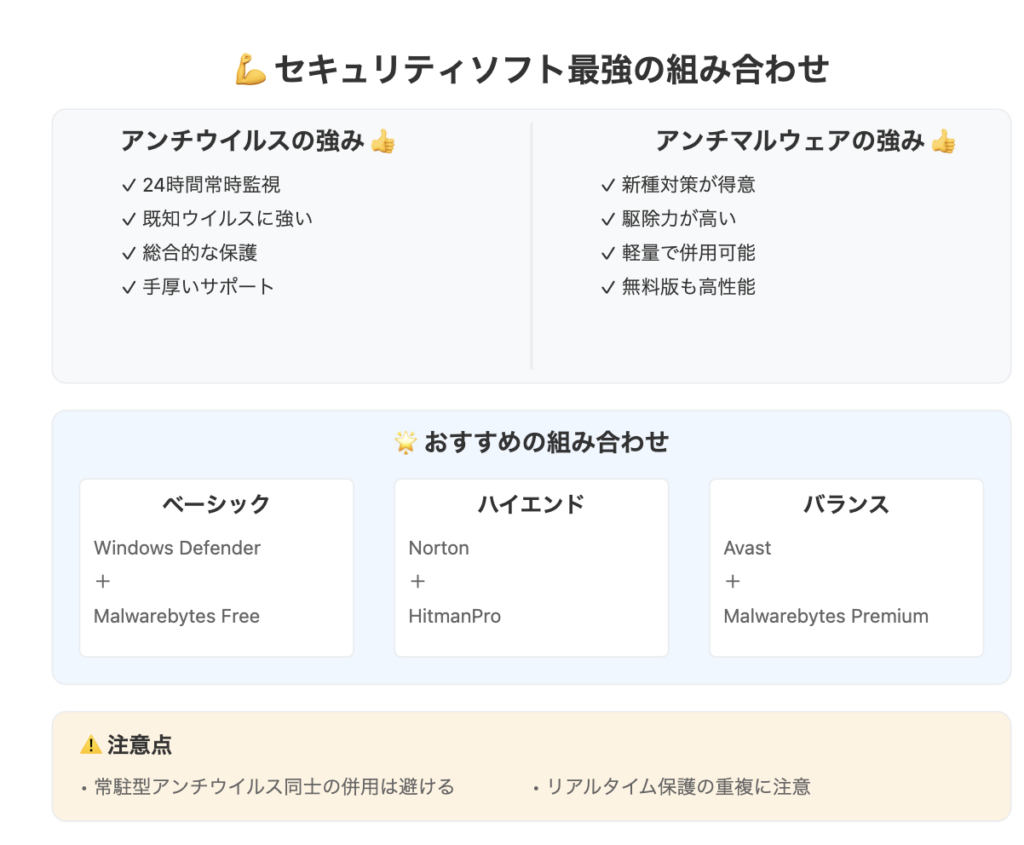Click Norton in the ハイエンド card
Image resolution: width=1024 pixels, height=845 pixels.
[439, 547]
